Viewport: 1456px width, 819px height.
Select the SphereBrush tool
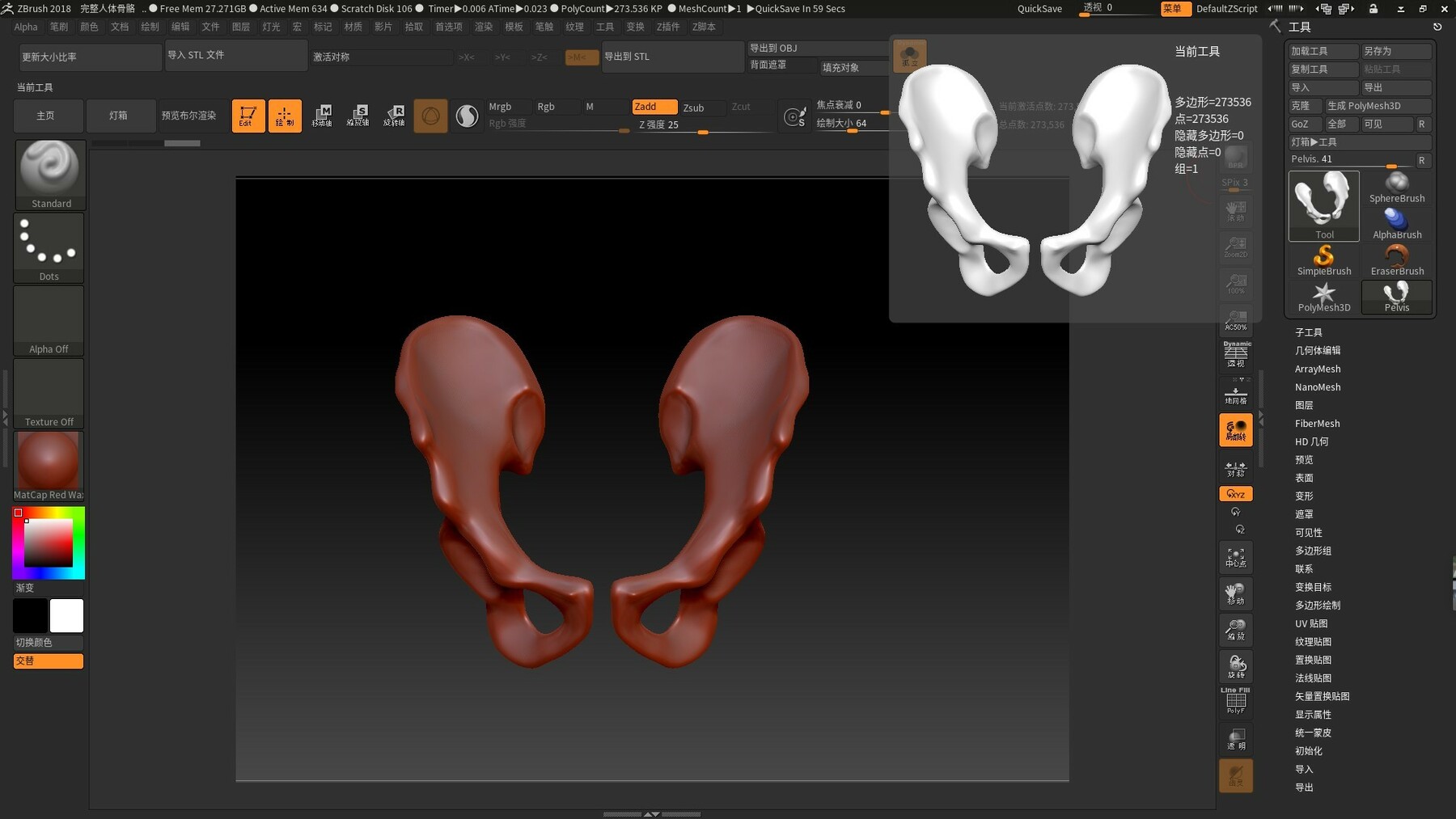pos(1397,186)
